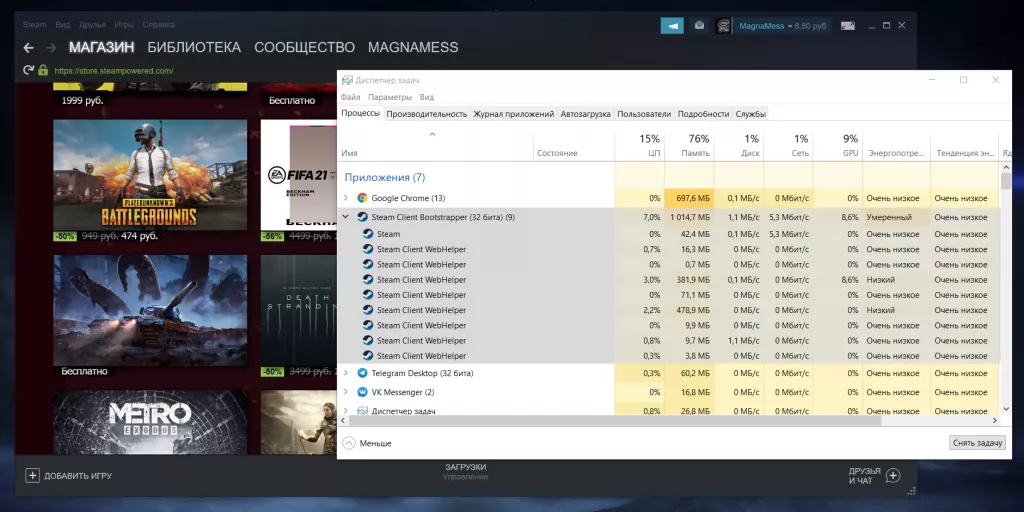Click the Steam child process icon

point(368,234)
